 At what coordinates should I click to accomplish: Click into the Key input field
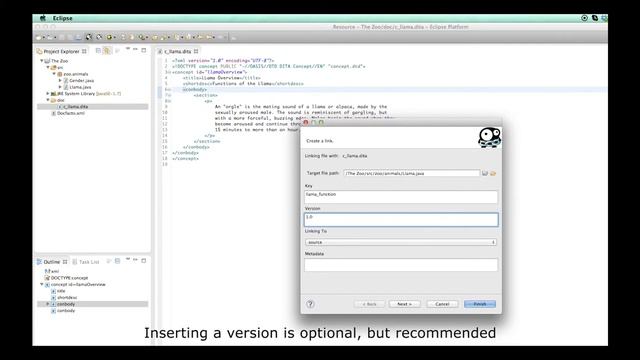coord(401,197)
